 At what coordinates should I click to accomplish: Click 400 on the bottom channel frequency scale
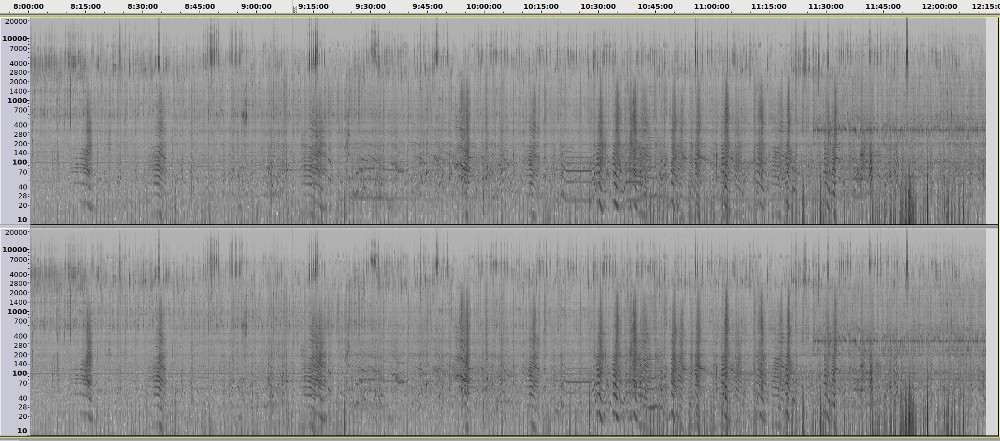tap(17, 336)
